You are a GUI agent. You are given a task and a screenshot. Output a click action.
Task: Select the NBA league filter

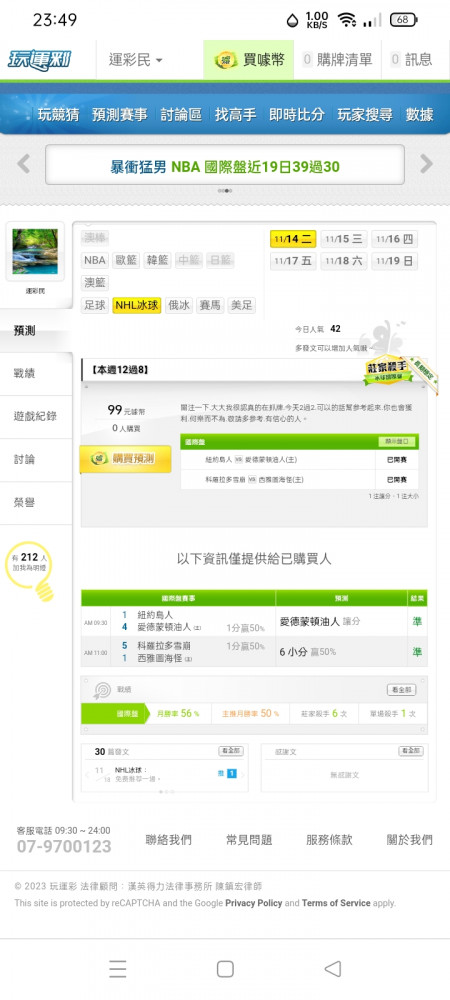(94, 260)
